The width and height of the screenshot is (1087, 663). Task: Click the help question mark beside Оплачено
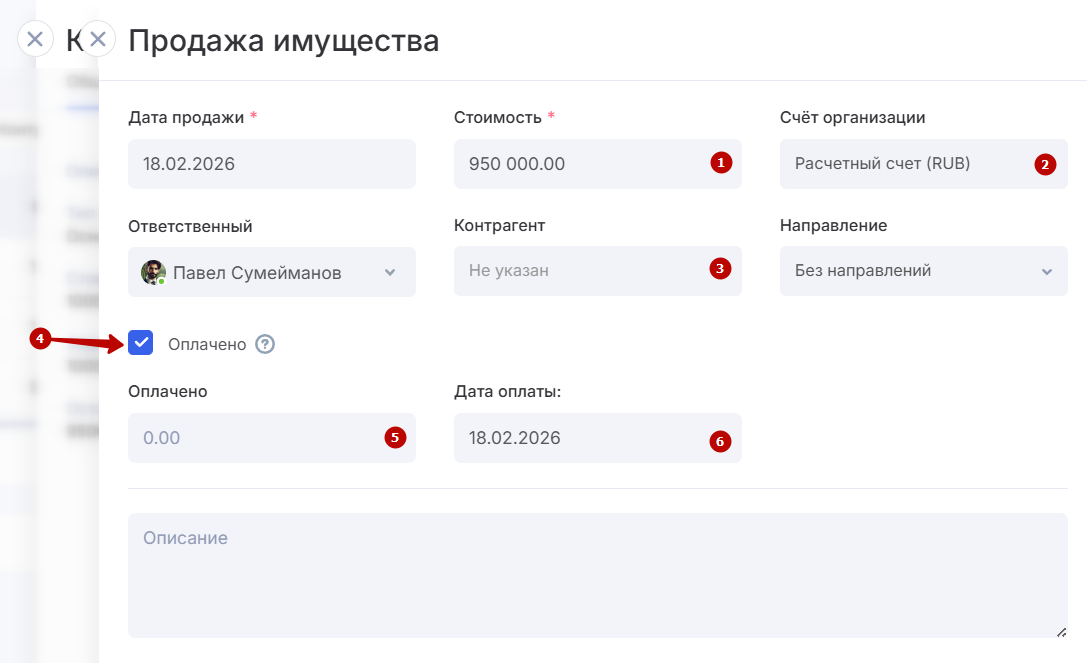point(265,344)
